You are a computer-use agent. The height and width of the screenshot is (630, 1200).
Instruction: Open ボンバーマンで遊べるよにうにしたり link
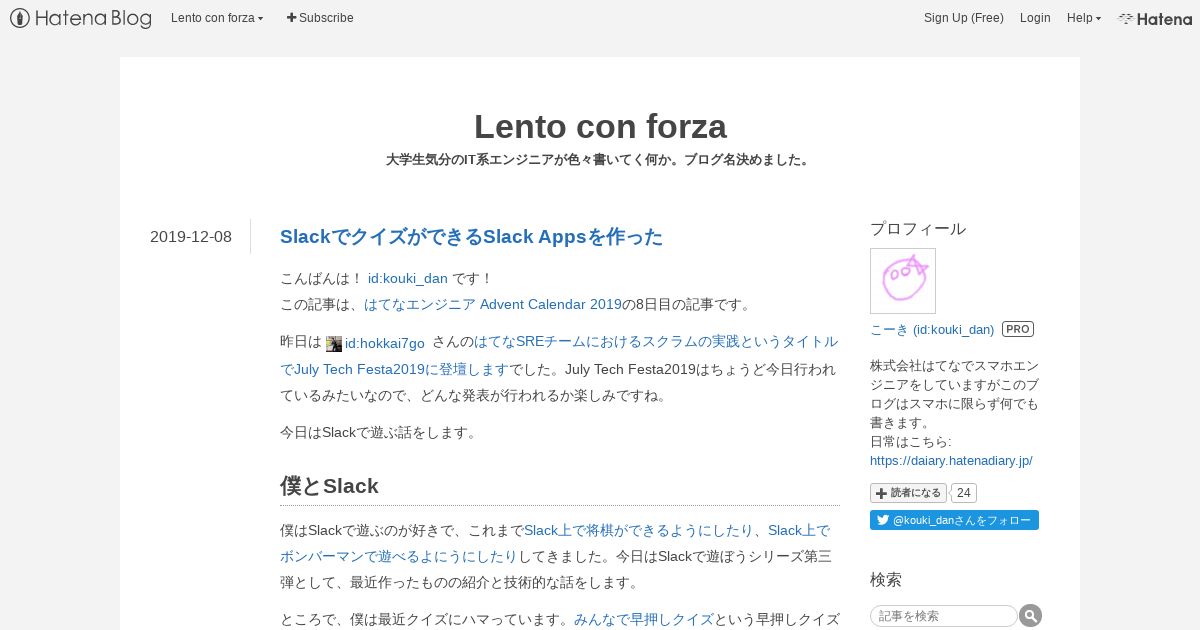point(398,556)
